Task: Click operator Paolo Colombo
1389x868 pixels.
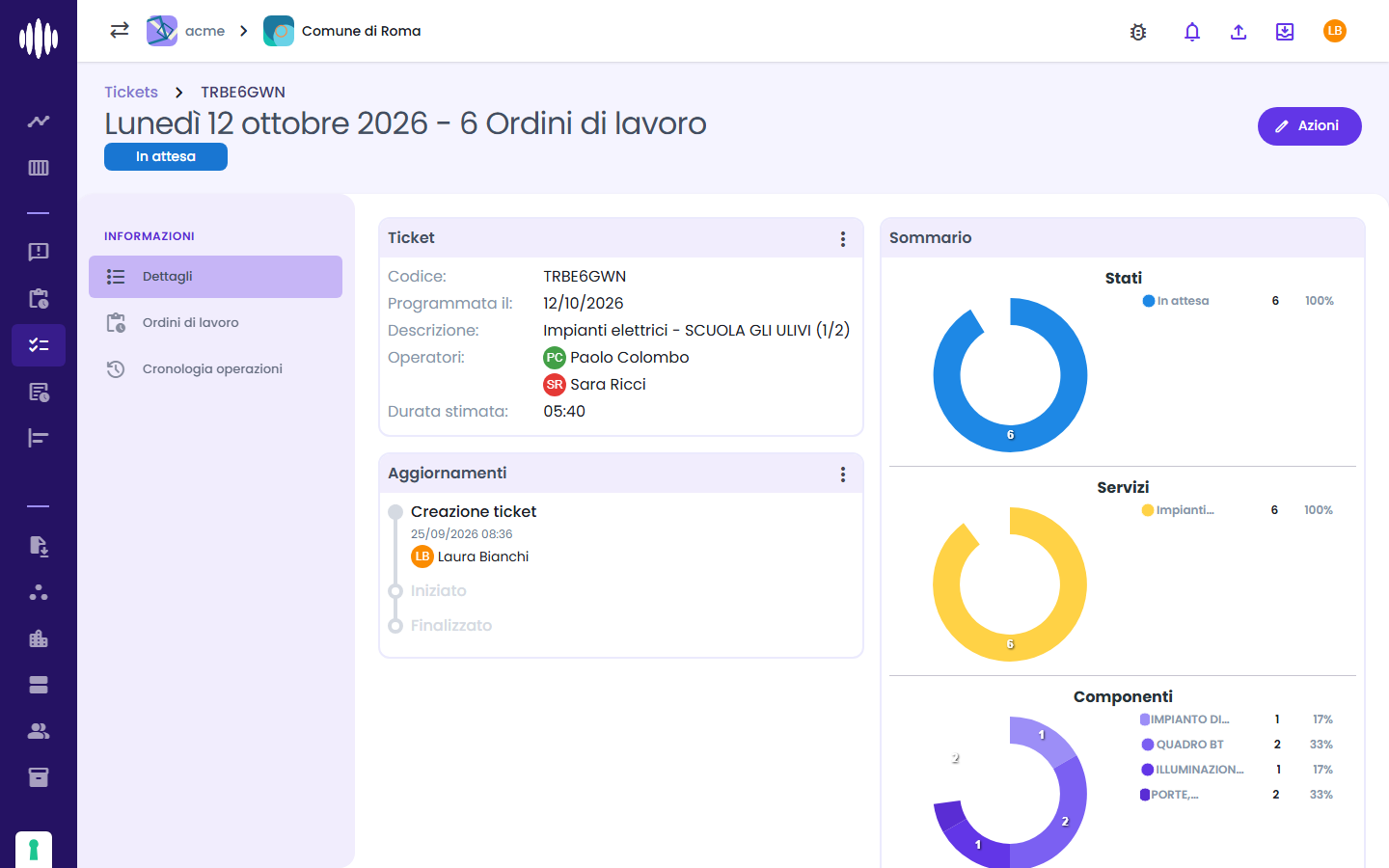Action: click(616, 358)
